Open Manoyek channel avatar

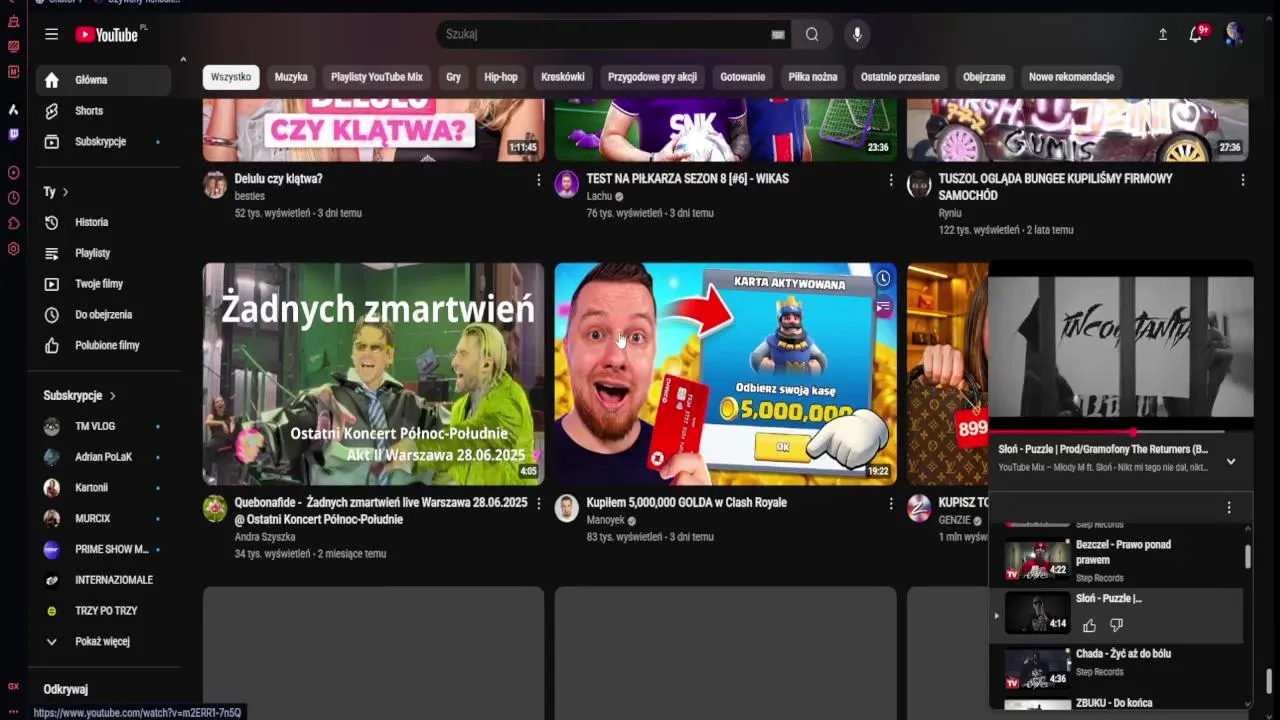567,508
